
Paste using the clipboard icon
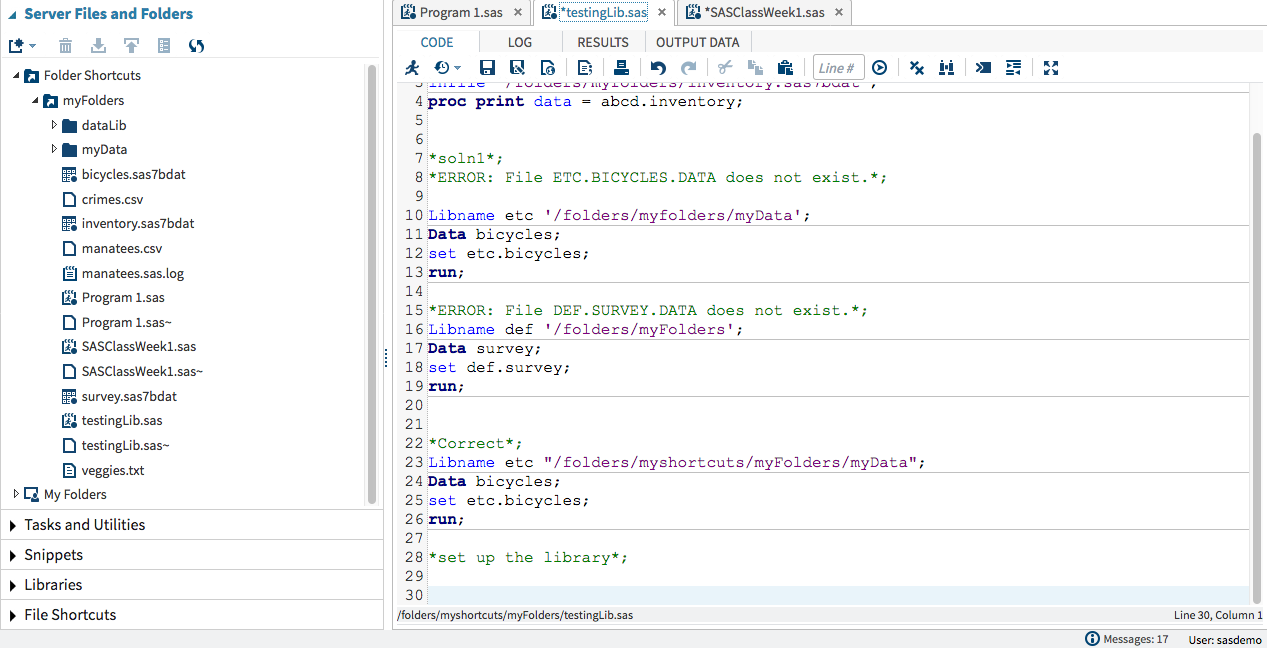coord(785,68)
